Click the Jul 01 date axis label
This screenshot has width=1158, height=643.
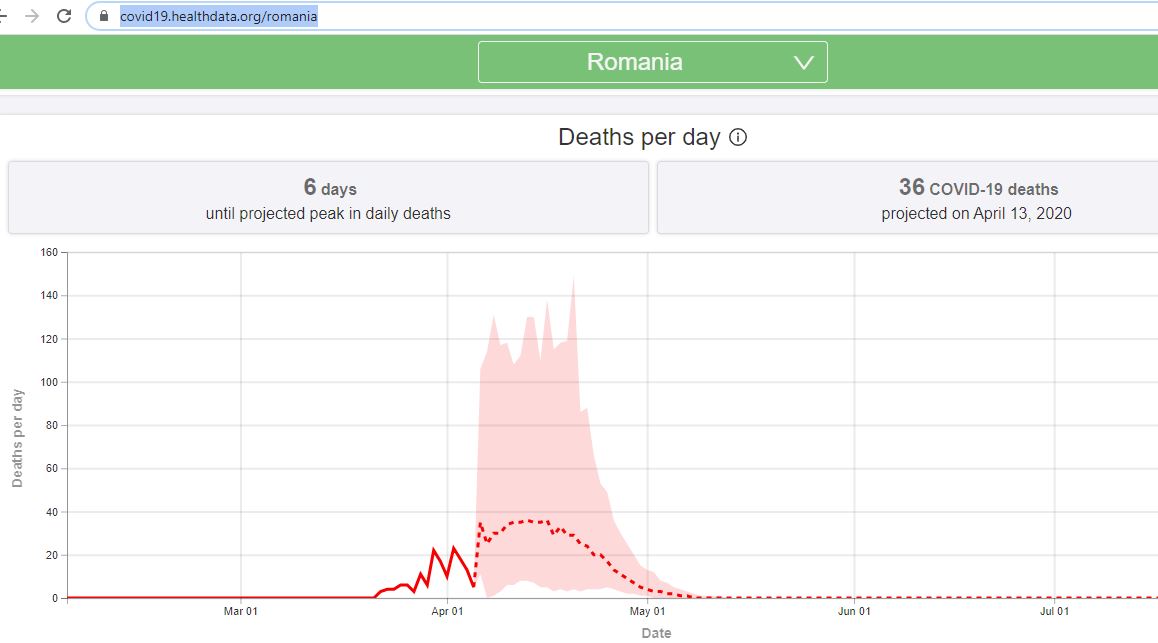coord(1055,611)
